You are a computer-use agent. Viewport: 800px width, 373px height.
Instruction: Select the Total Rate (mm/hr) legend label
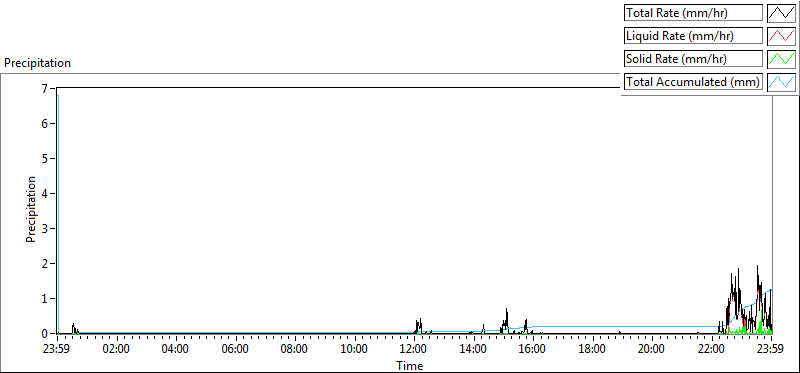(x=693, y=13)
